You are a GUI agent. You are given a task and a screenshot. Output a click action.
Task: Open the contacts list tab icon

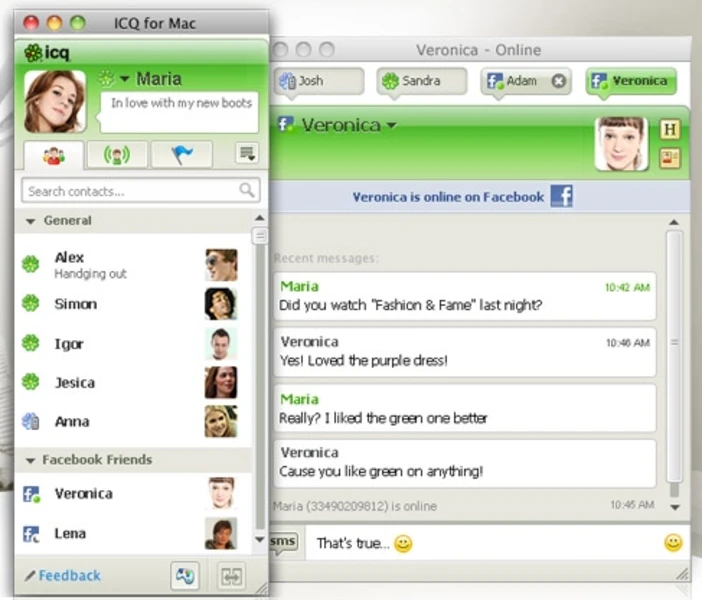coord(55,155)
